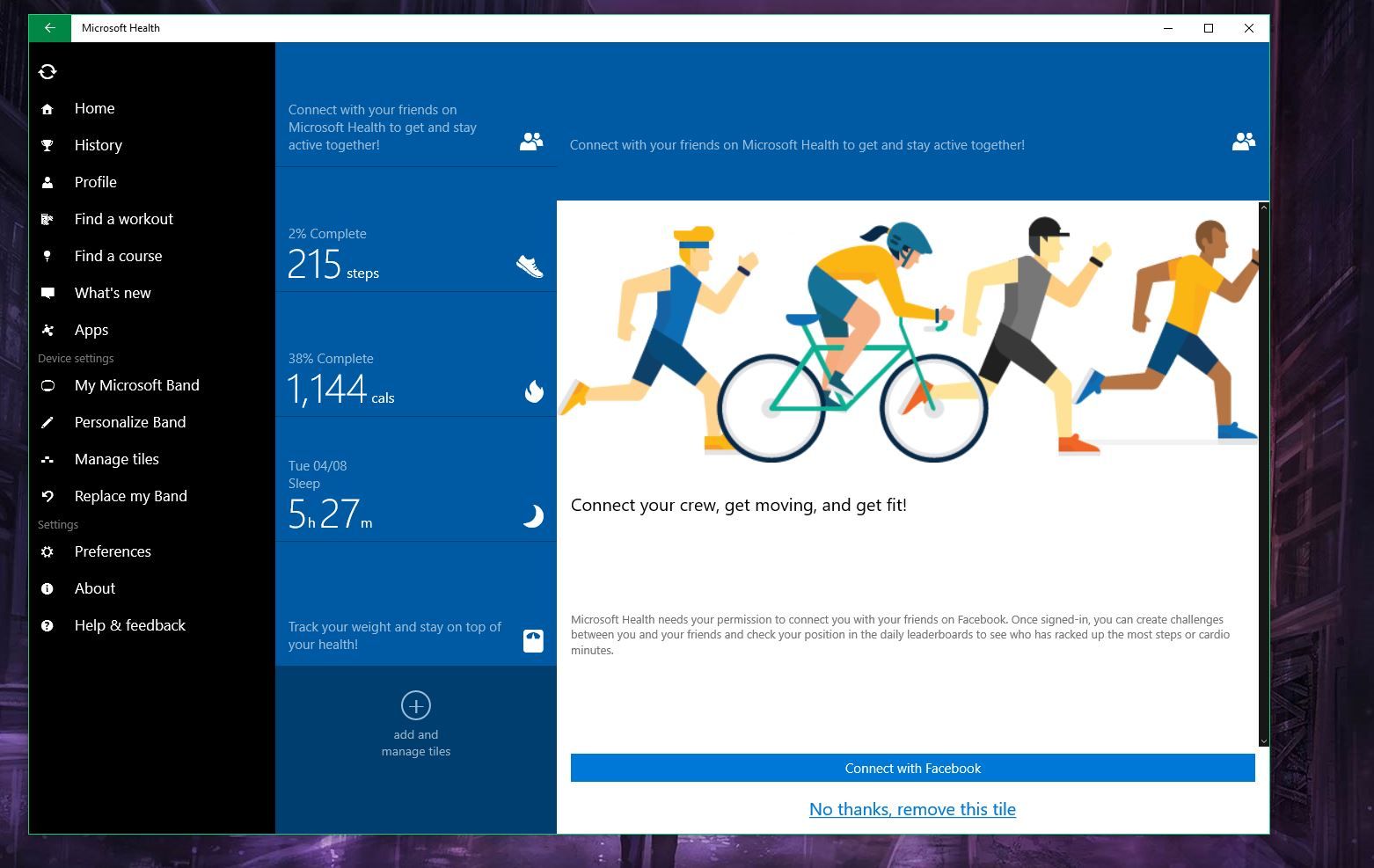
Task: Click the What's new speech bubble icon
Action: [48, 293]
